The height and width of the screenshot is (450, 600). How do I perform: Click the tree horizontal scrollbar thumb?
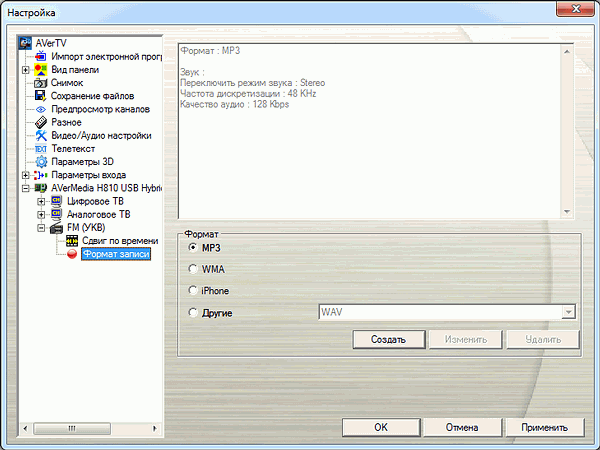(72, 428)
